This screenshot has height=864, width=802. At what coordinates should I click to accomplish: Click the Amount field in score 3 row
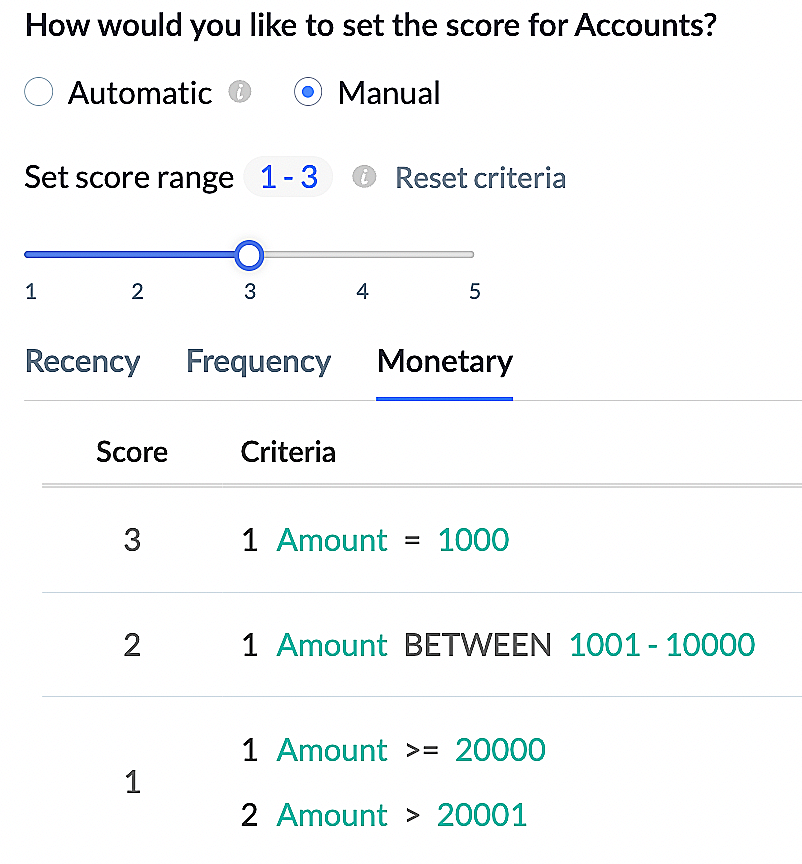click(x=332, y=540)
